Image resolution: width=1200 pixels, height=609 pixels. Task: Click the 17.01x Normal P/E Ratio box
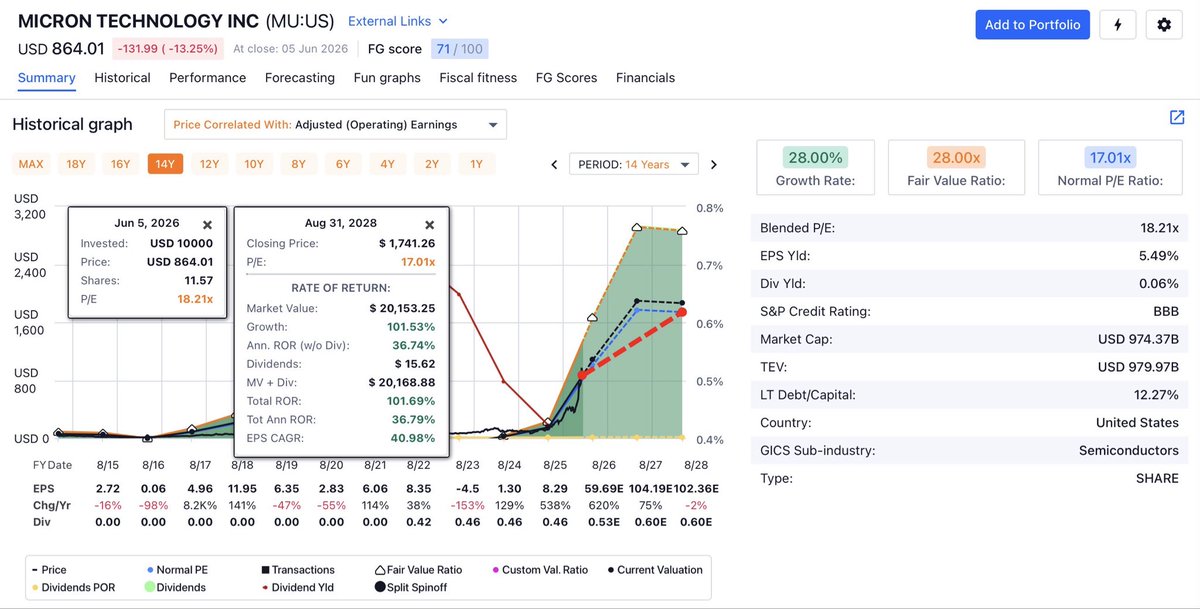coord(1109,168)
